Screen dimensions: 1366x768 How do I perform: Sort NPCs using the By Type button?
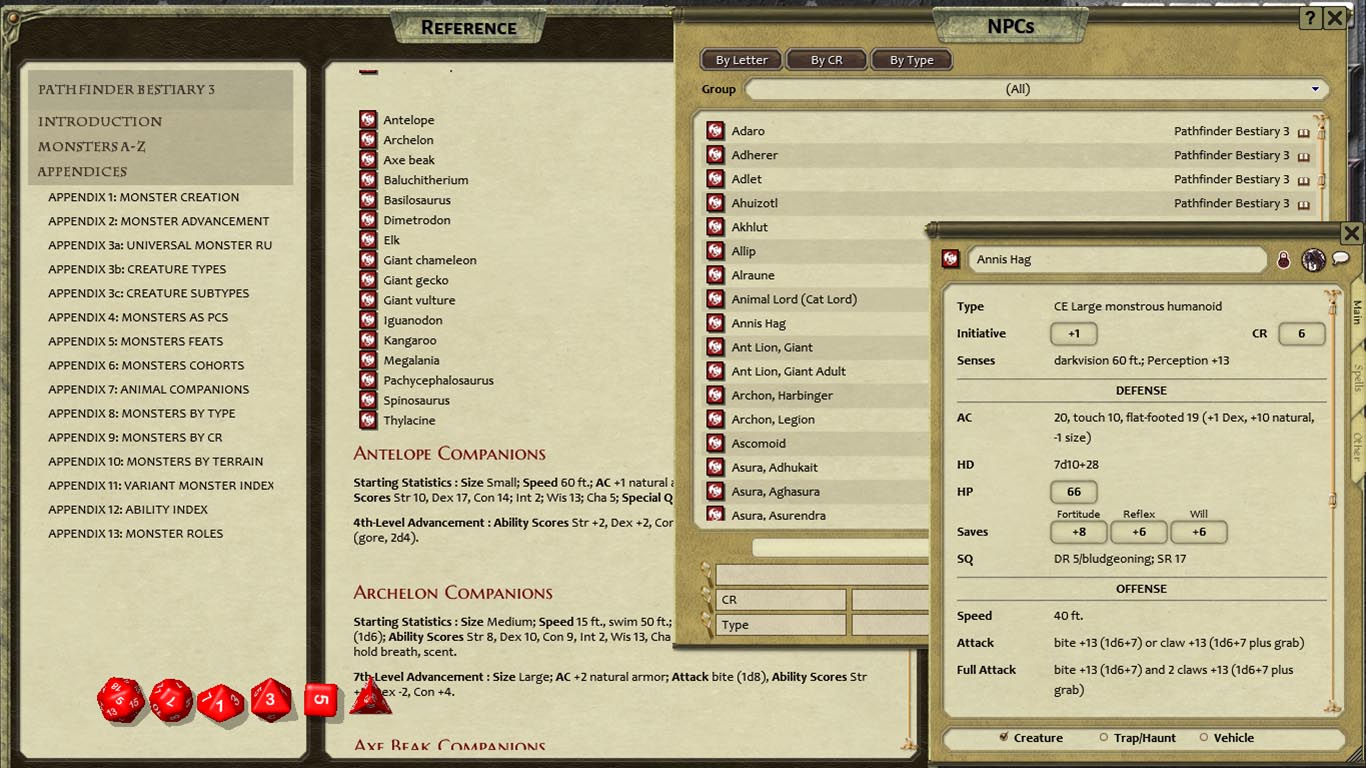[911, 59]
